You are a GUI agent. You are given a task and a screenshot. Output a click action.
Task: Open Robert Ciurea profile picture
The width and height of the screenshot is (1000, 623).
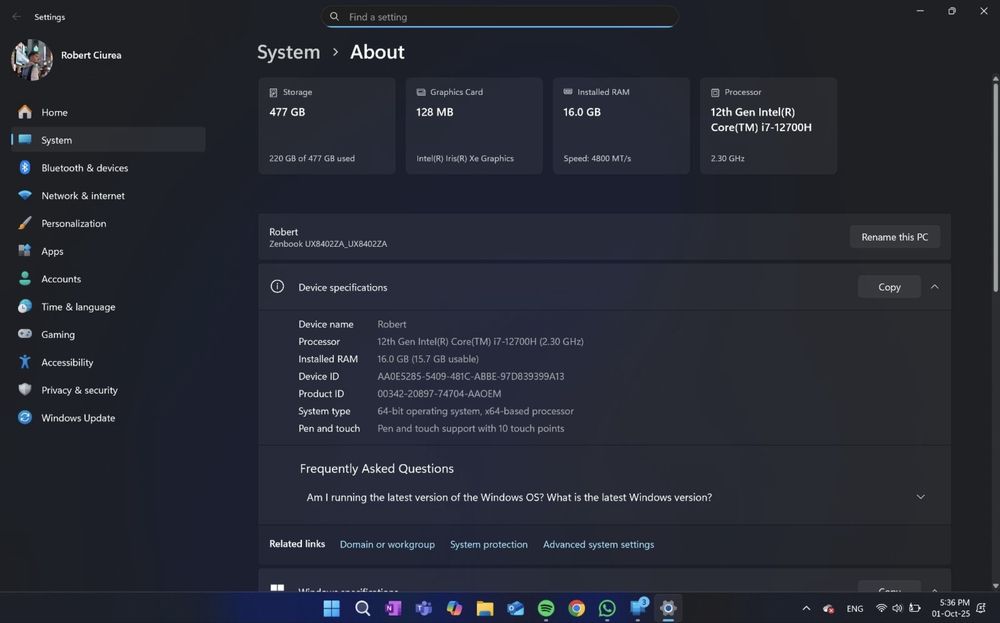32,60
